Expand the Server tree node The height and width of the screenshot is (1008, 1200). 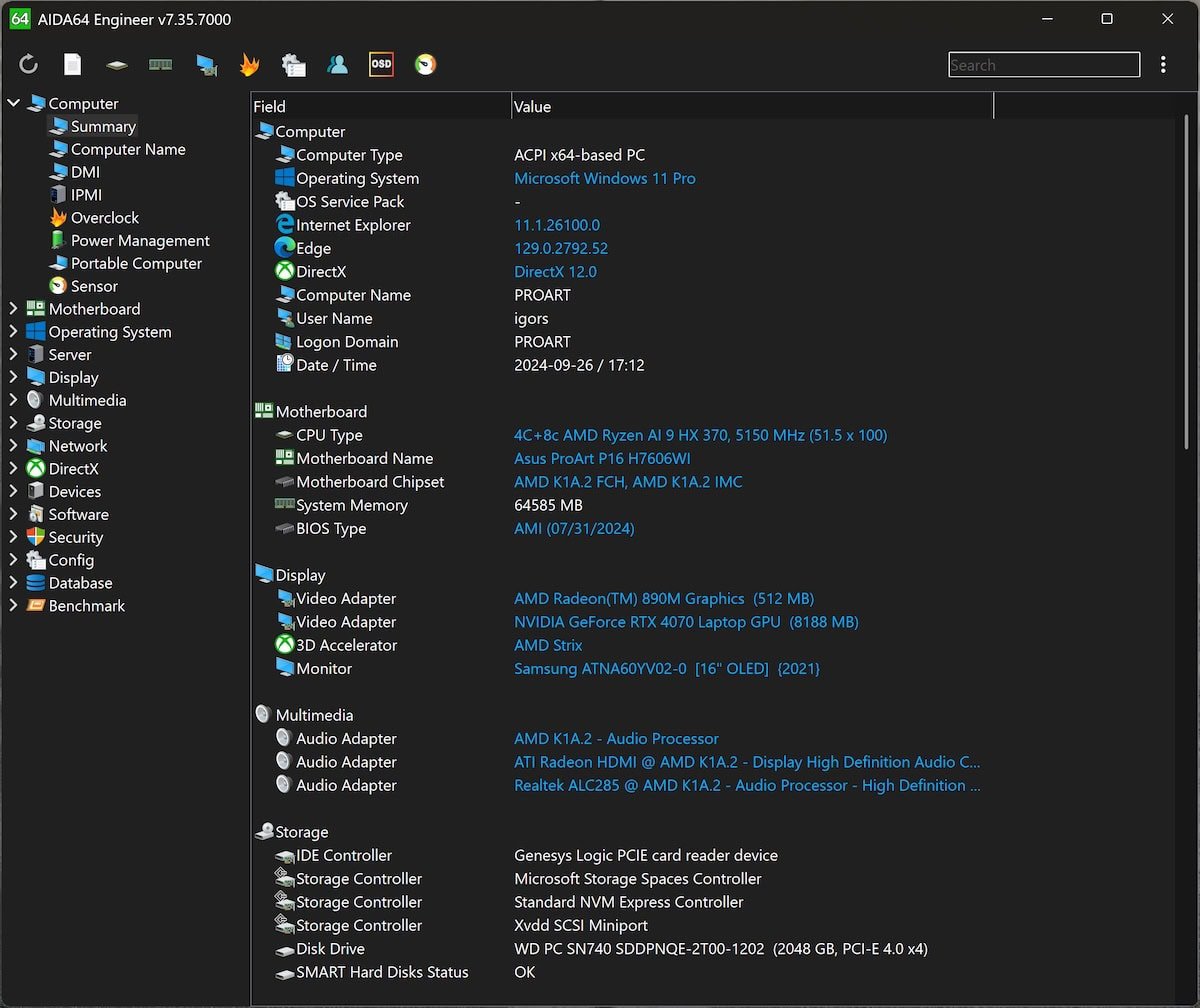coord(13,354)
